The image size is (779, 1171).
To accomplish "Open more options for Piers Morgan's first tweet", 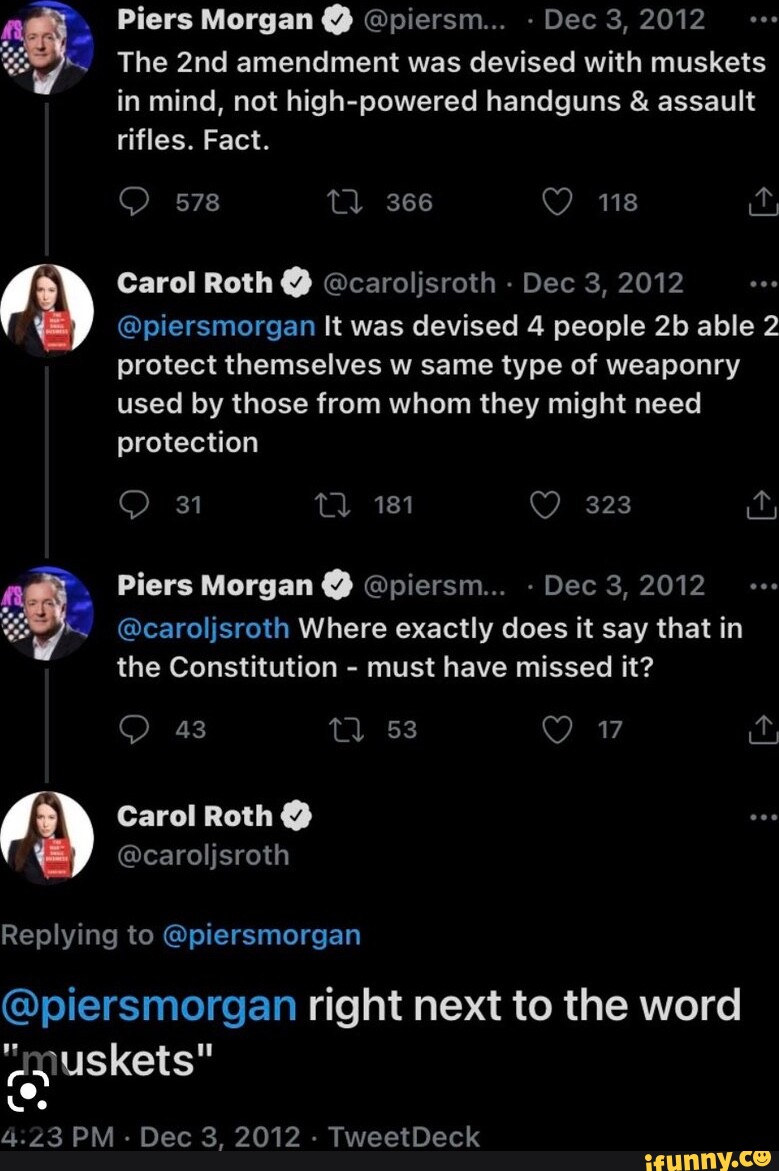I will pos(762,20).
